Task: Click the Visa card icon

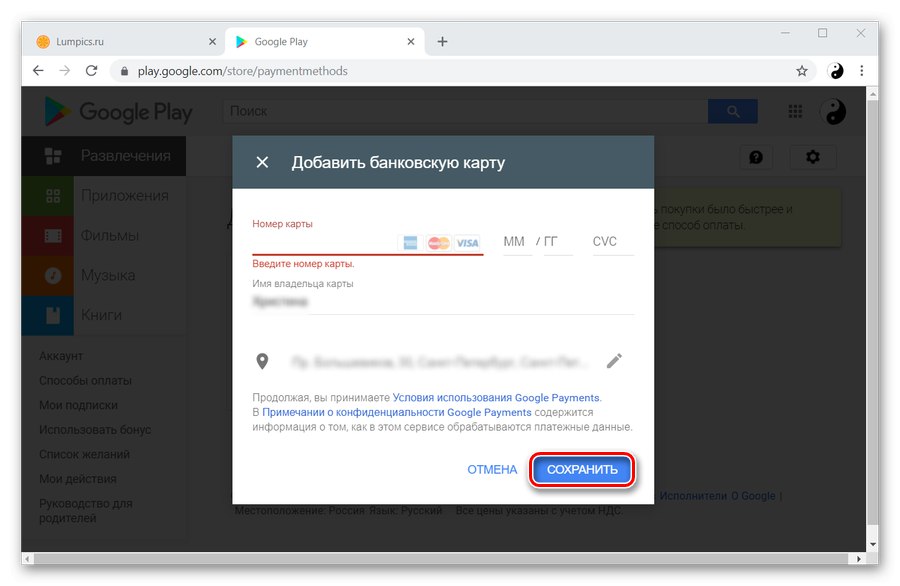Action: point(467,243)
